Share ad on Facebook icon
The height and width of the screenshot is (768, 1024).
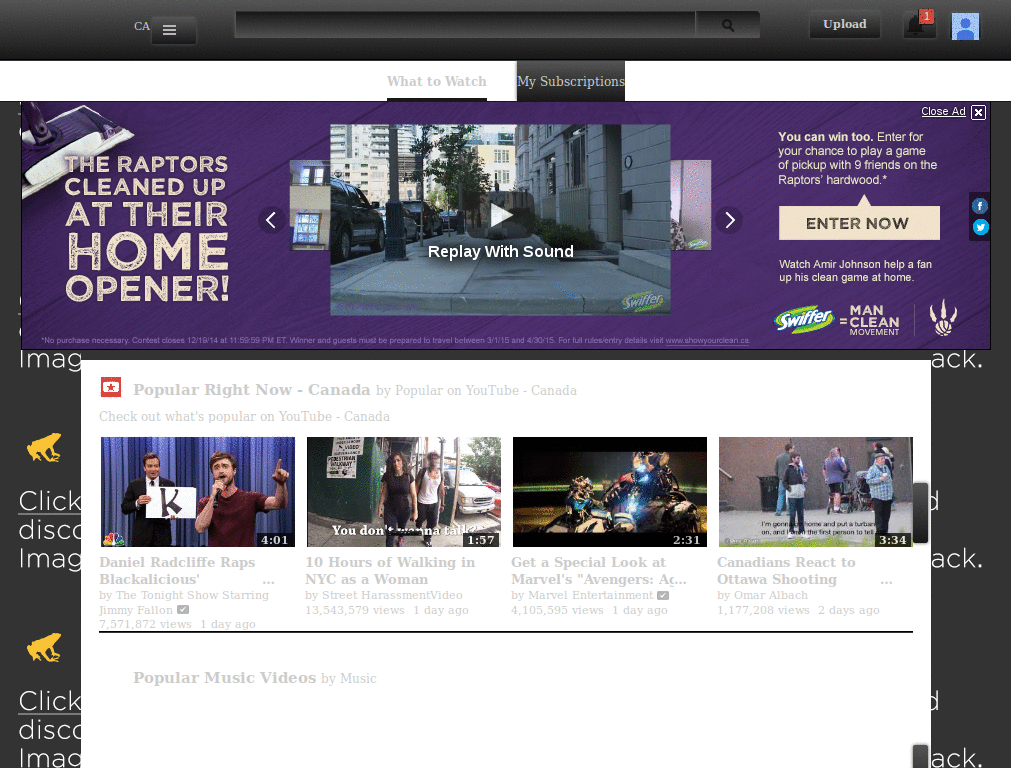(980, 206)
